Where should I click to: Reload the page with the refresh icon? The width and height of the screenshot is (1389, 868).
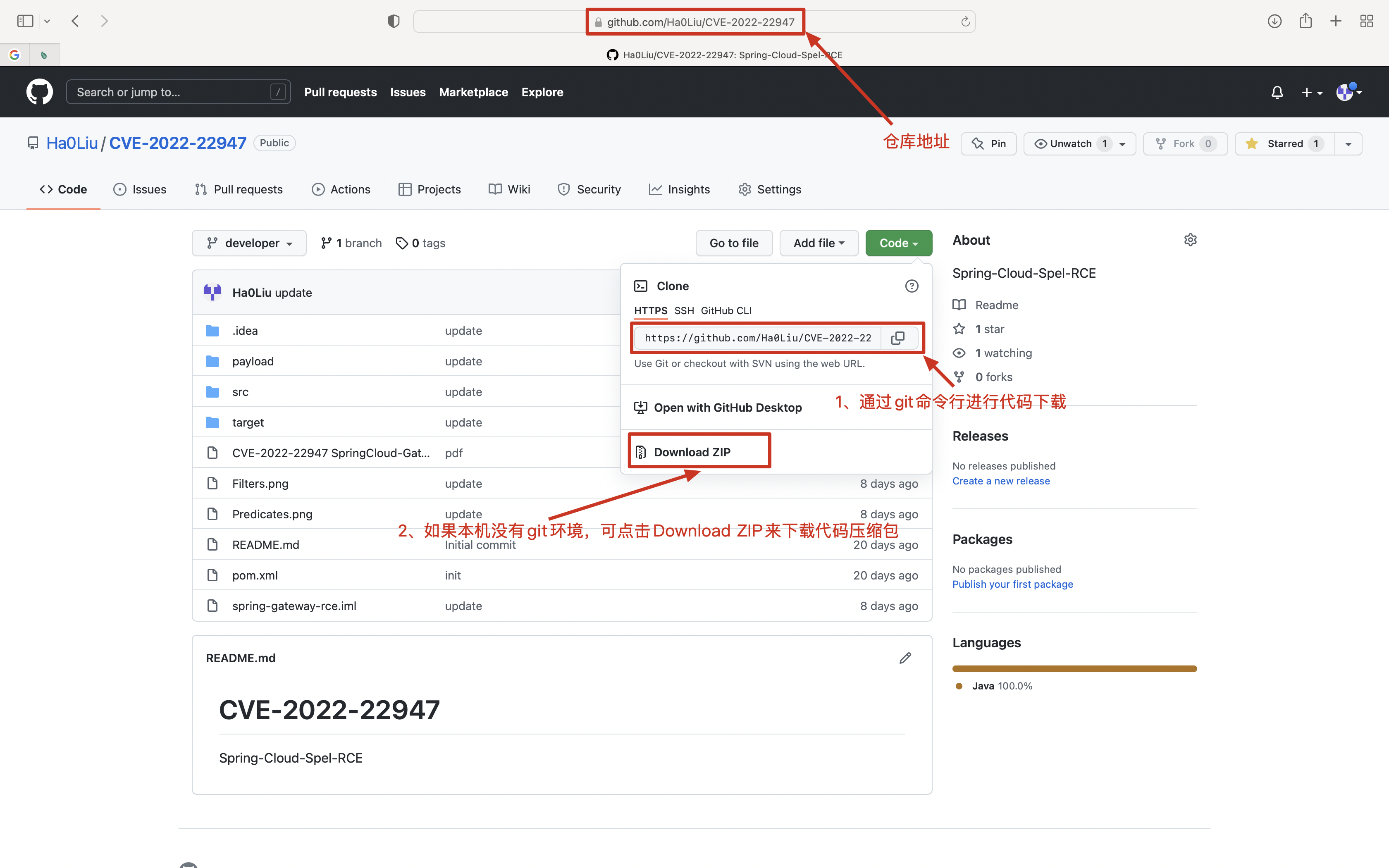965,22
